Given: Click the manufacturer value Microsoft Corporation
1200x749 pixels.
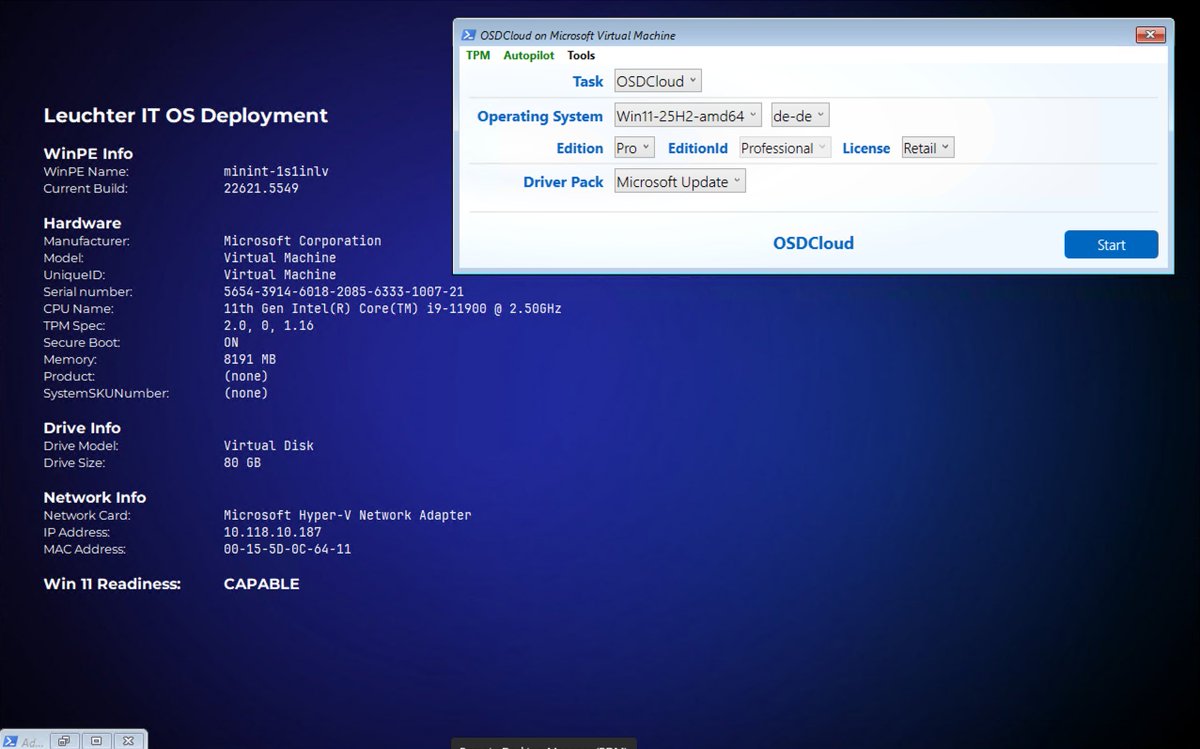Looking at the screenshot, I should (x=302, y=241).
